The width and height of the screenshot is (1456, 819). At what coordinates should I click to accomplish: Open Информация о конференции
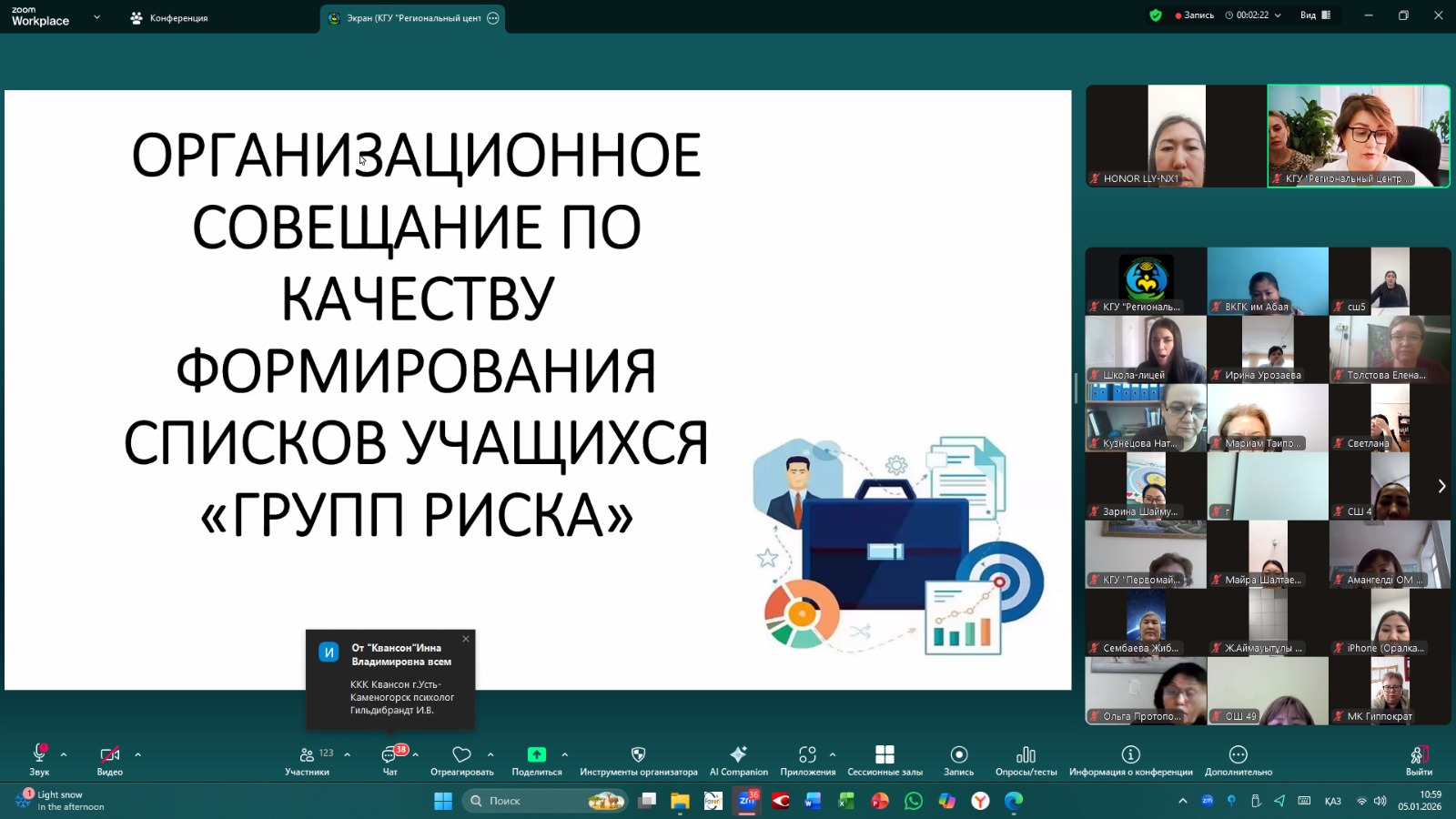(1130, 760)
